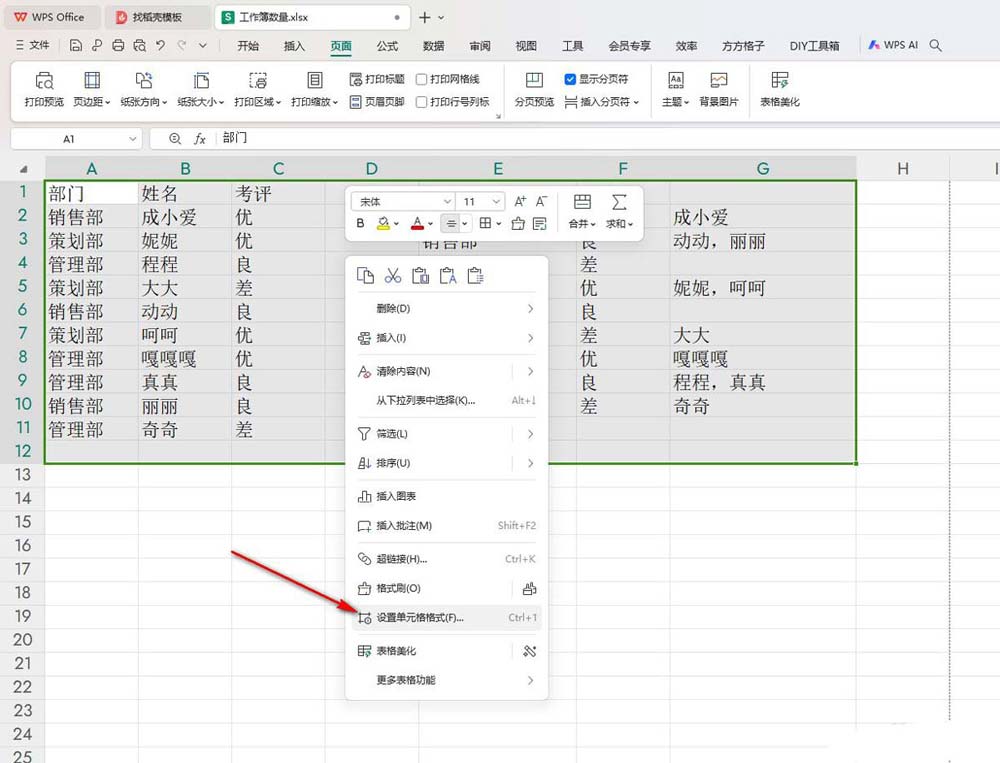This screenshot has height=763, width=1000.
Task: Uncheck the Show Page Breaks (显示分页符) checkbox
Action: pyautogui.click(x=570, y=79)
